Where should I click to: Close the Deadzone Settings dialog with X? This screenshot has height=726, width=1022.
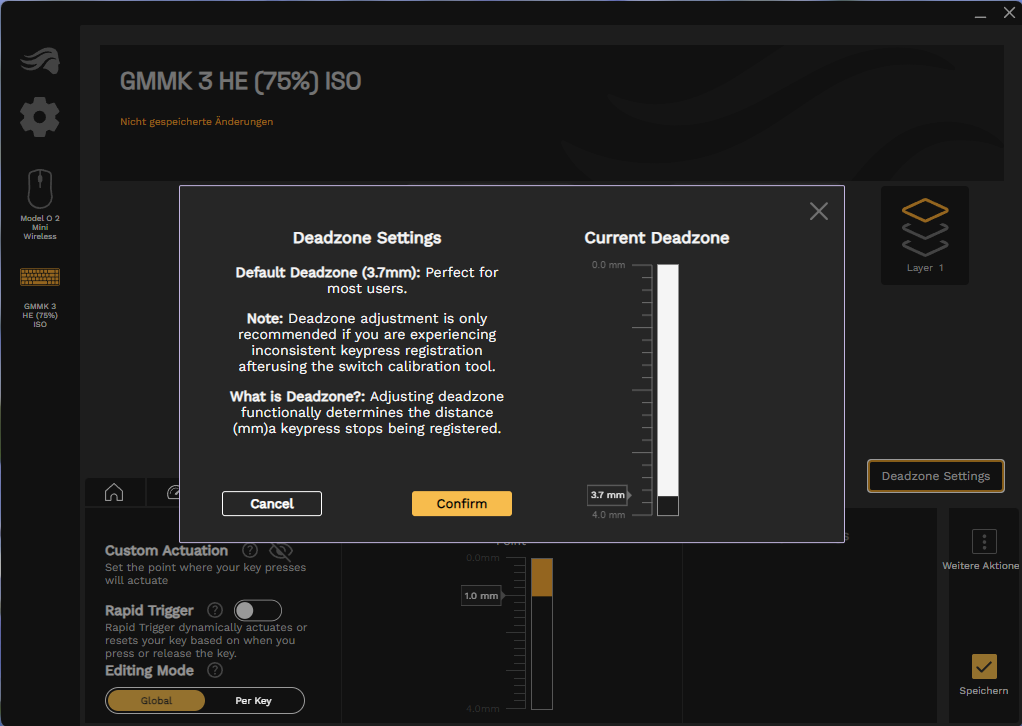coord(819,211)
